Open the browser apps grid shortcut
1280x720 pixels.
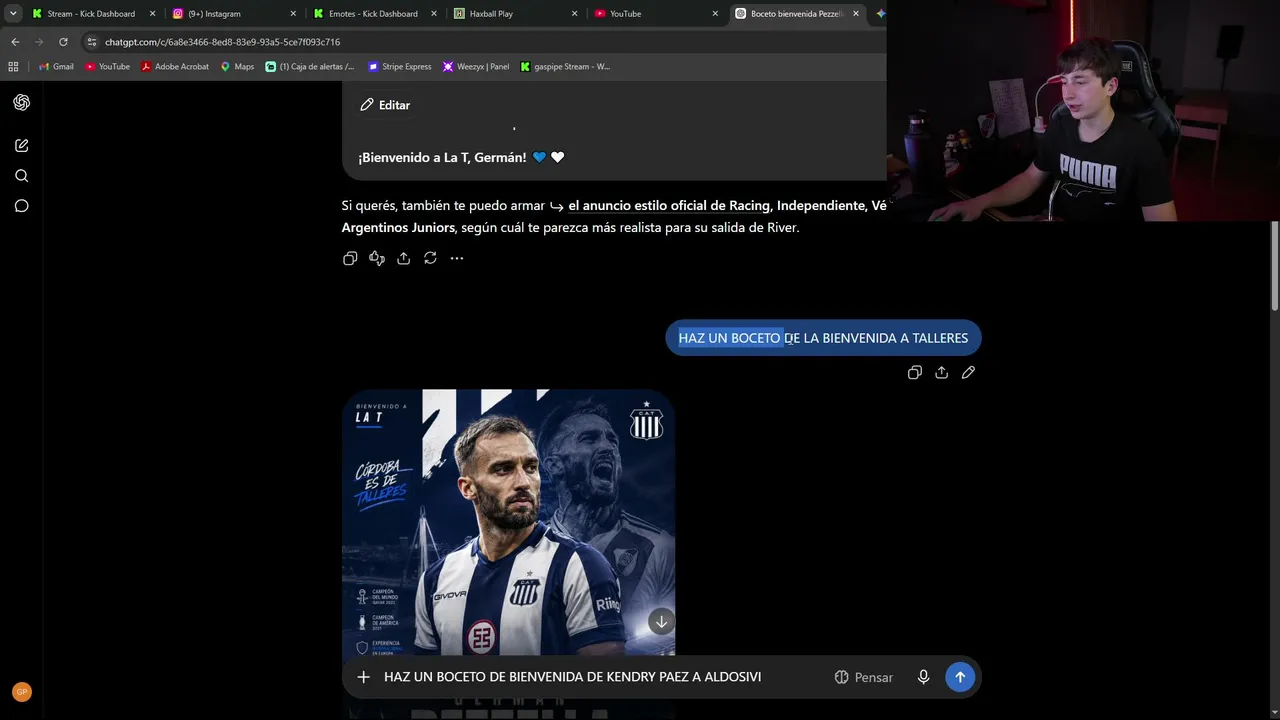pos(13,67)
